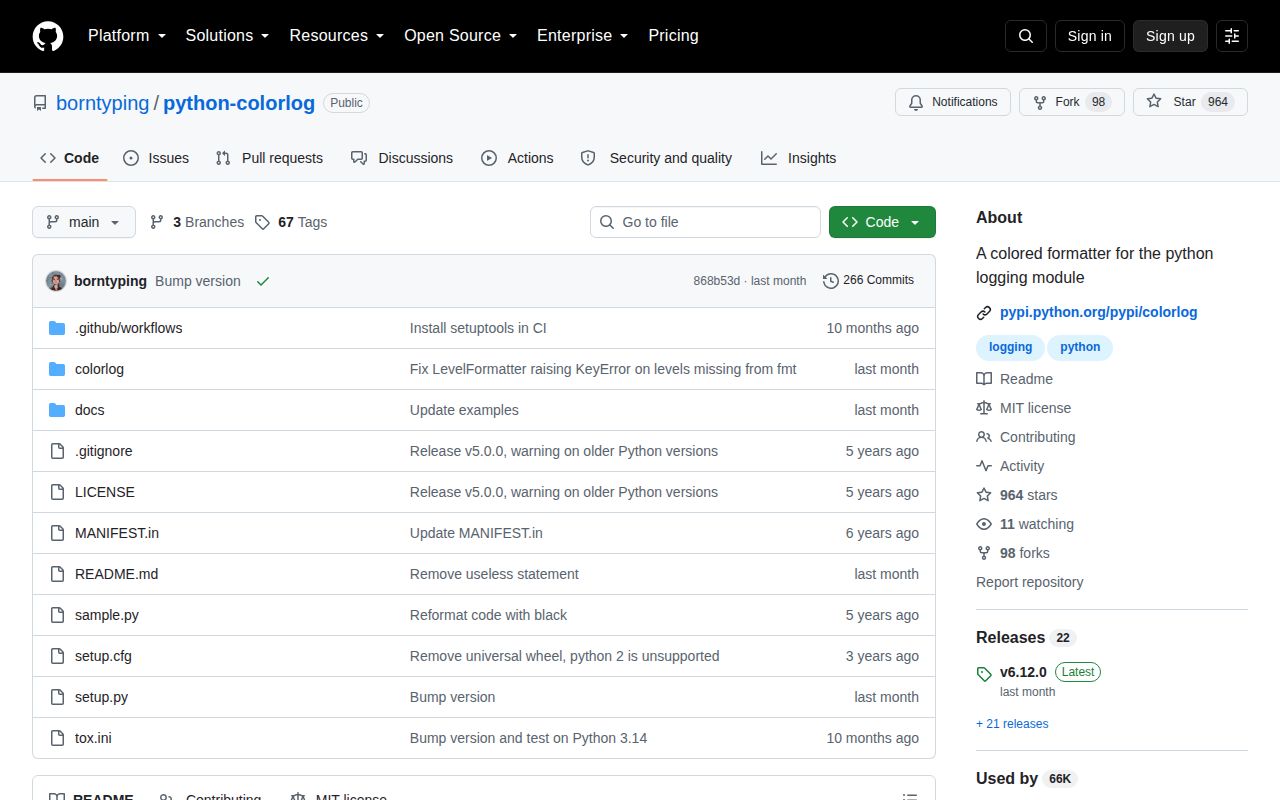Click Report repository link
Viewport: 1280px width, 800px height.
coord(1029,582)
